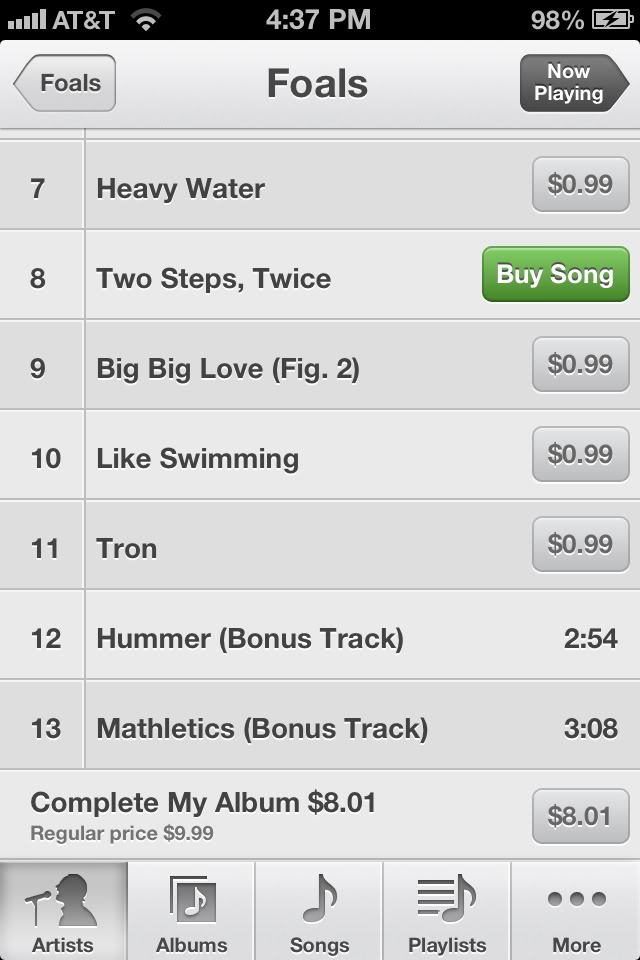
Task: Tap the $0.99 price next to Like Swimming
Action: [x=581, y=454]
